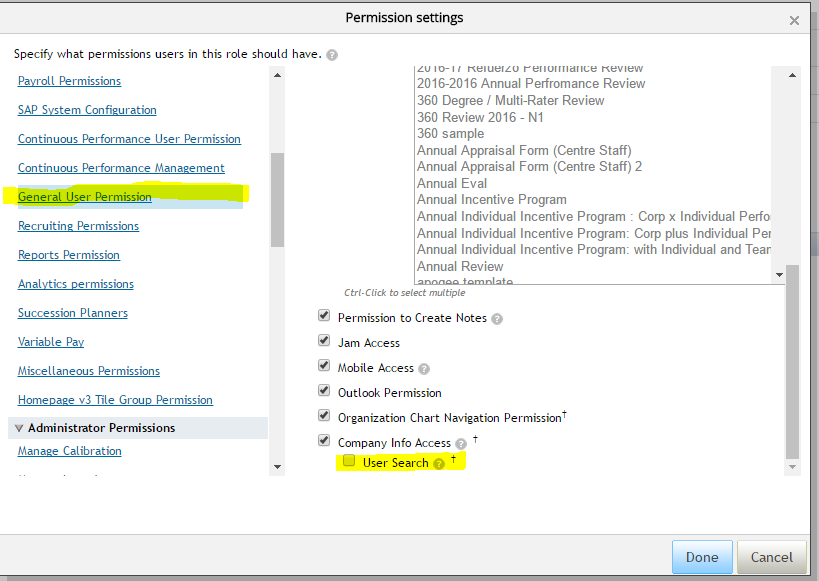819x581 pixels.
Task: Select 360 sample template
Action: click(x=450, y=134)
